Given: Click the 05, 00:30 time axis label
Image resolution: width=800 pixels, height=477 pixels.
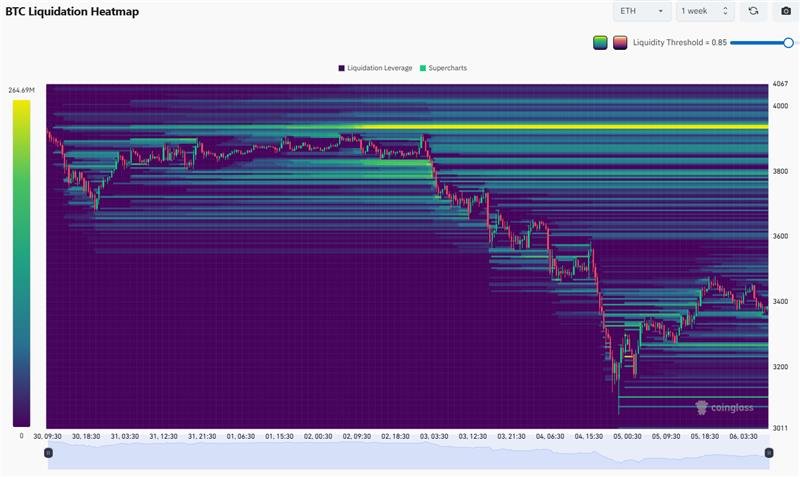Looking at the screenshot, I should (628, 437).
